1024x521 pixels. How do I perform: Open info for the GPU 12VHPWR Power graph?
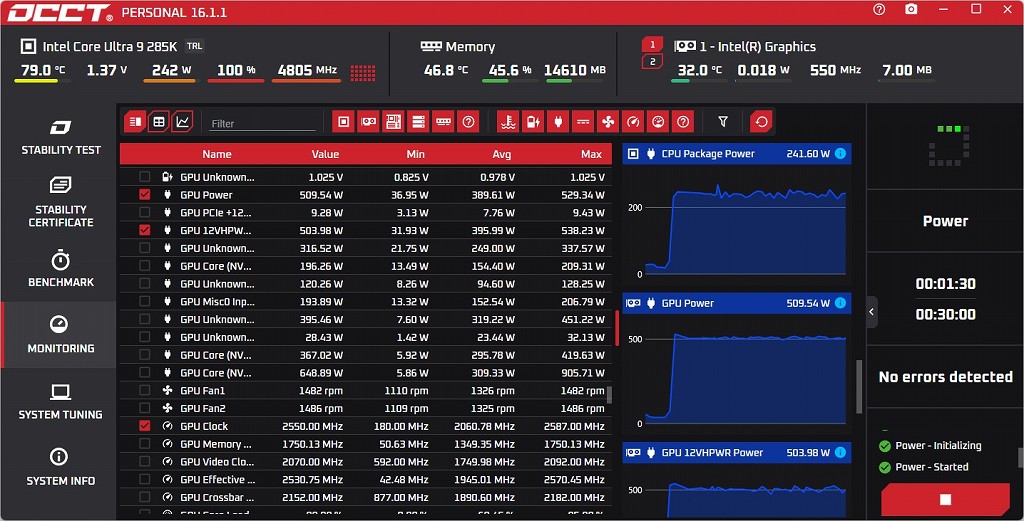(840, 452)
